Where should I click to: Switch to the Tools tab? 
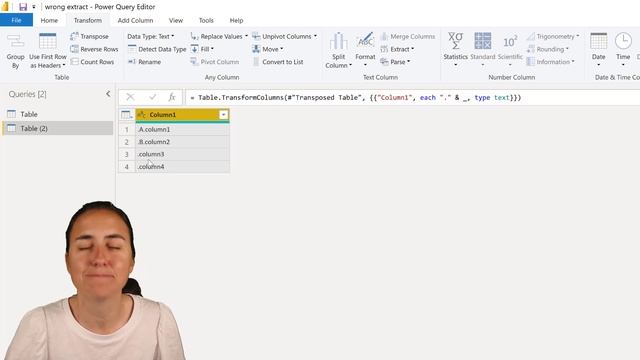pos(206,20)
